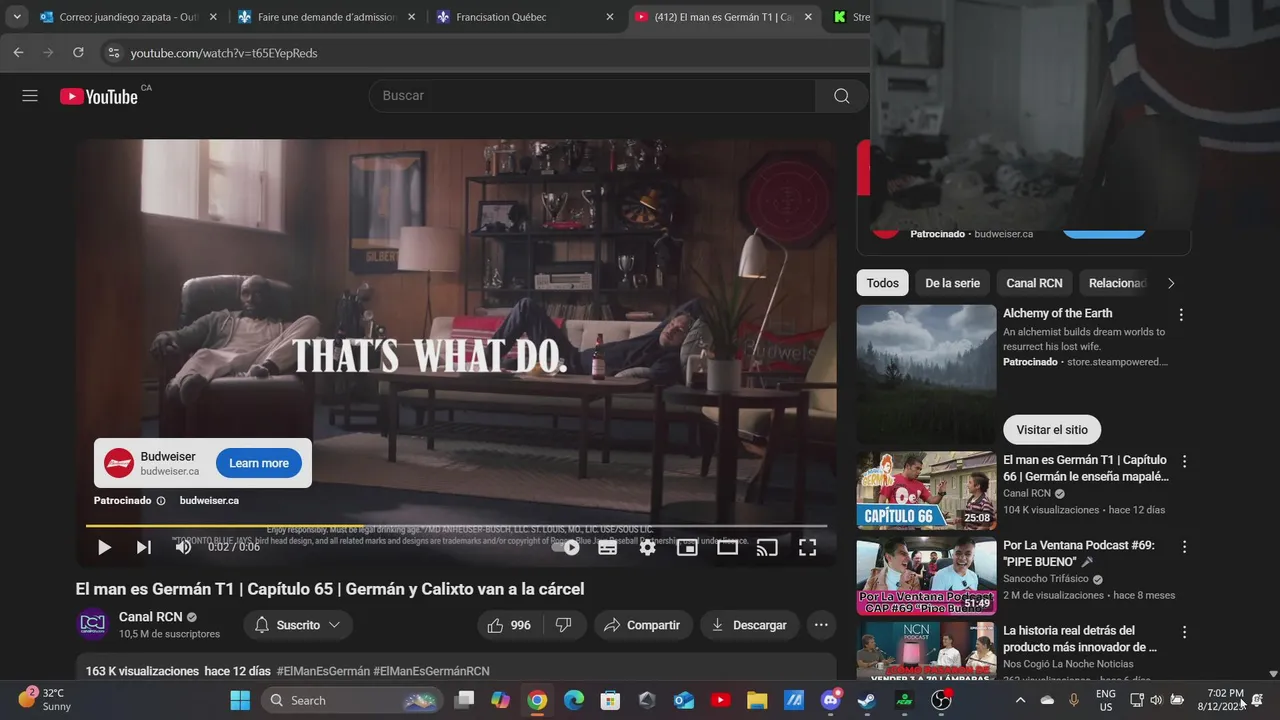Open the YouTube guide hamburger menu
Image resolution: width=1280 pixels, height=720 pixels.
tap(30, 96)
